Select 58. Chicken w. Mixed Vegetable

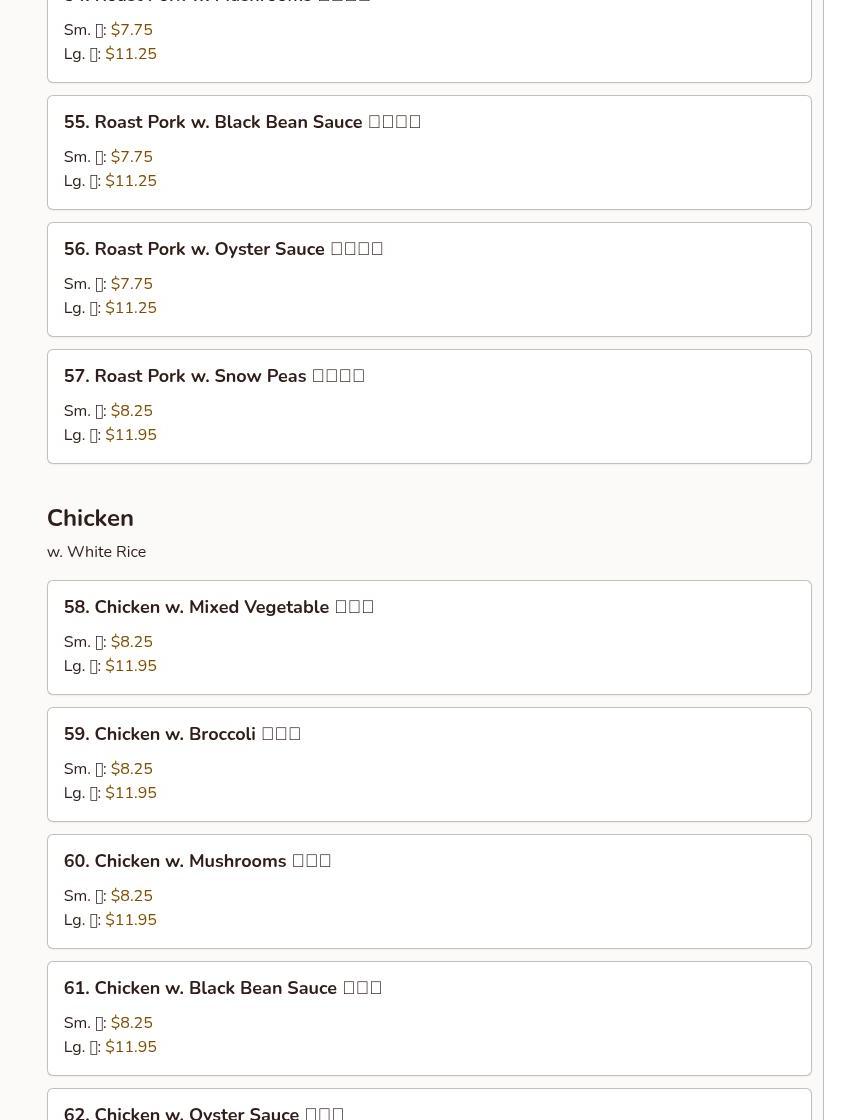coord(219,607)
